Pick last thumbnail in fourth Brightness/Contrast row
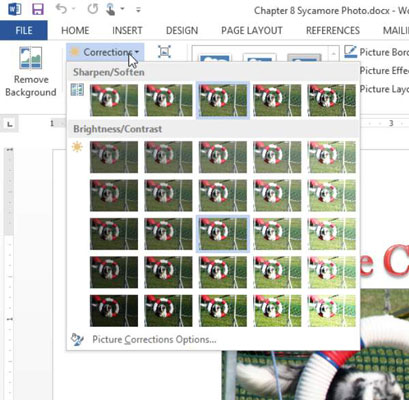The width and height of the screenshot is (409, 400). (332, 272)
